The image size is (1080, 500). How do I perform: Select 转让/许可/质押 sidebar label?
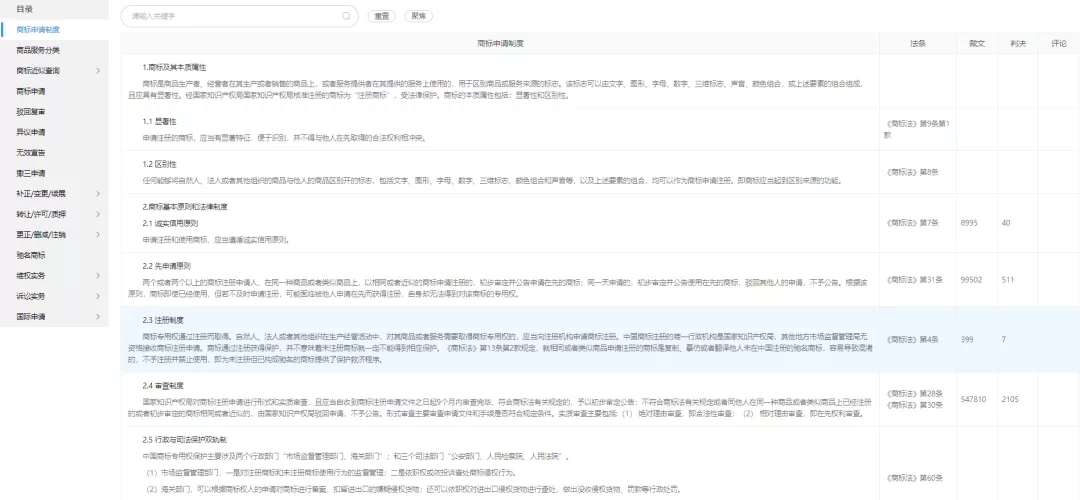pos(41,214)
